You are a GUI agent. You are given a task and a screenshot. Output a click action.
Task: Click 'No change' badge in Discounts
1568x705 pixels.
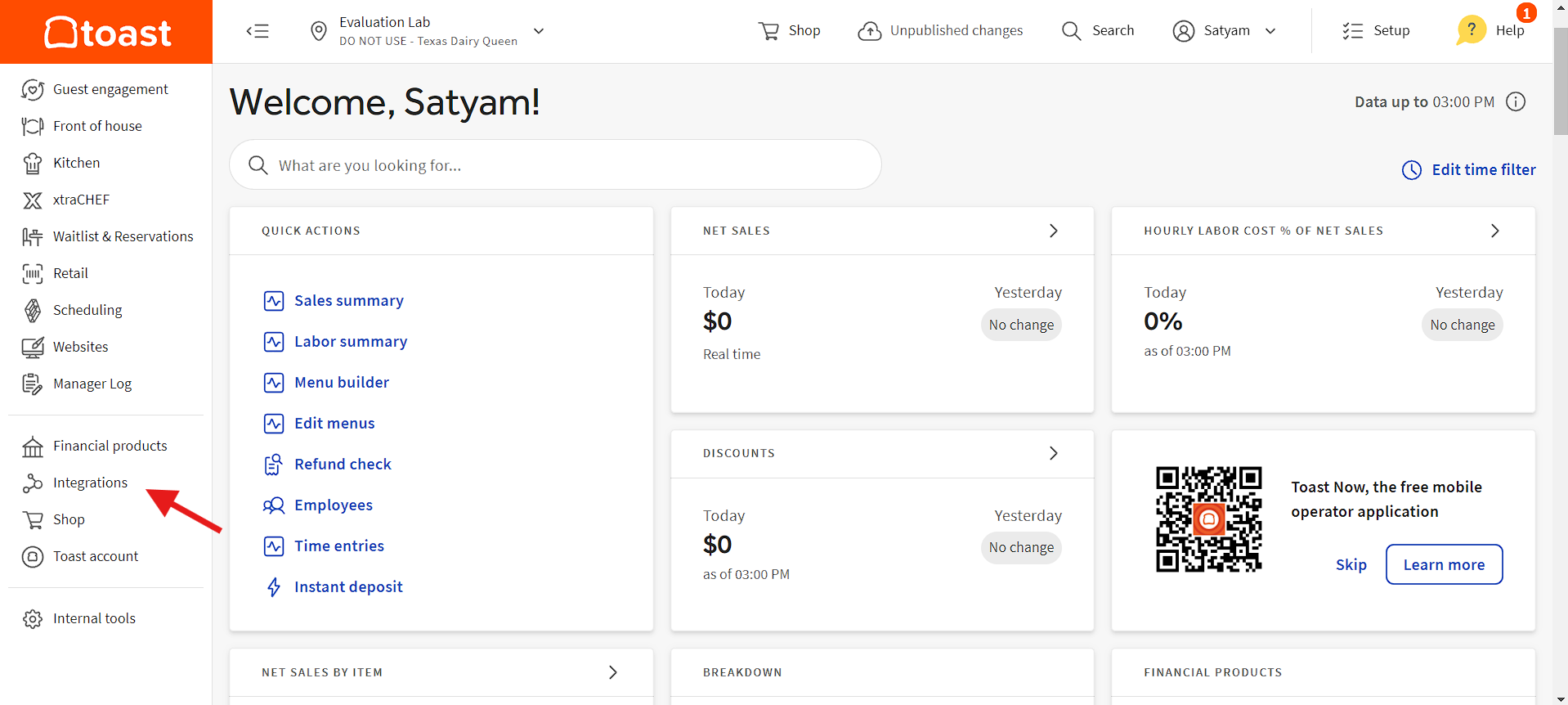1021,547
